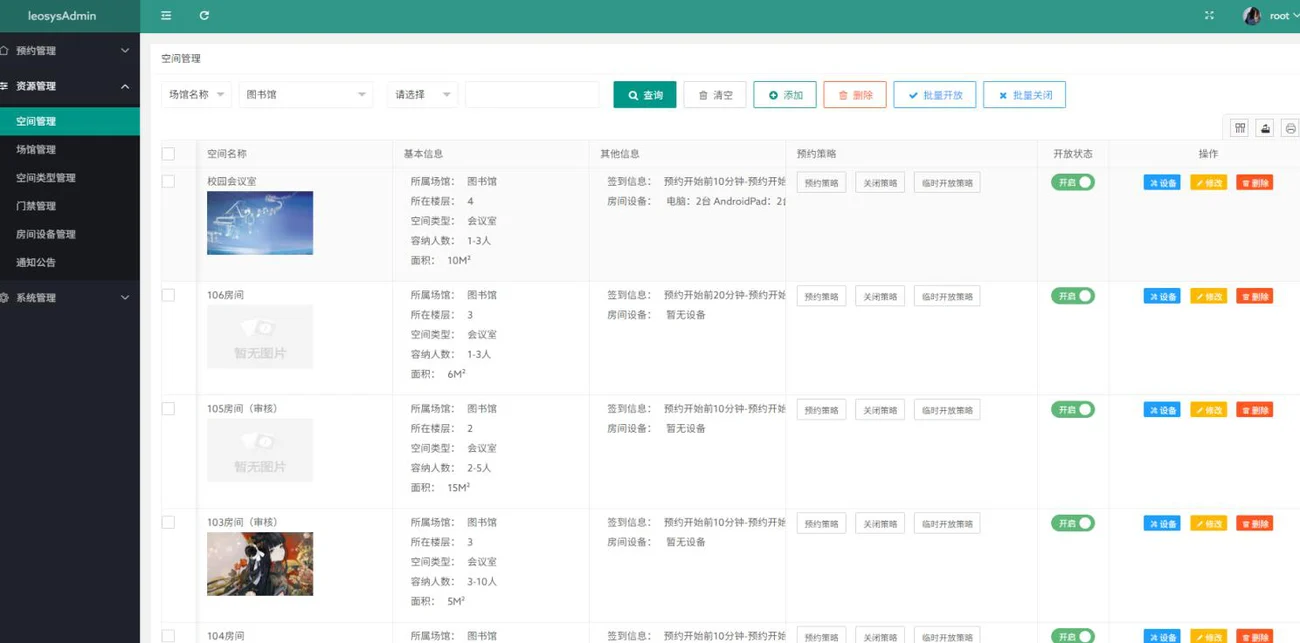The image size is (1300, 643).
Task: Click 修改 button for 103房间 row
Action: pyautogui.click(x=1208, y=524)
